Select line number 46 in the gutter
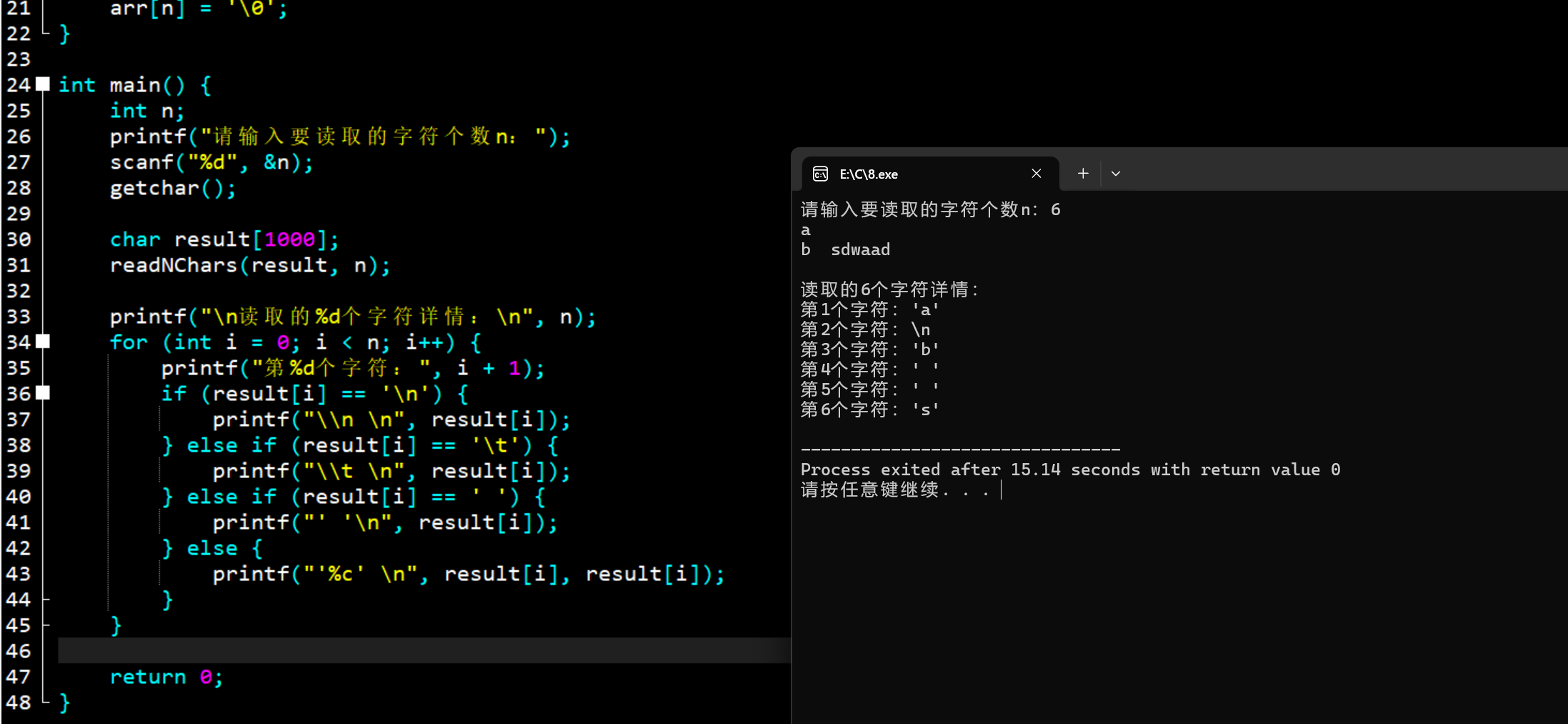 [x=19, y=650]
